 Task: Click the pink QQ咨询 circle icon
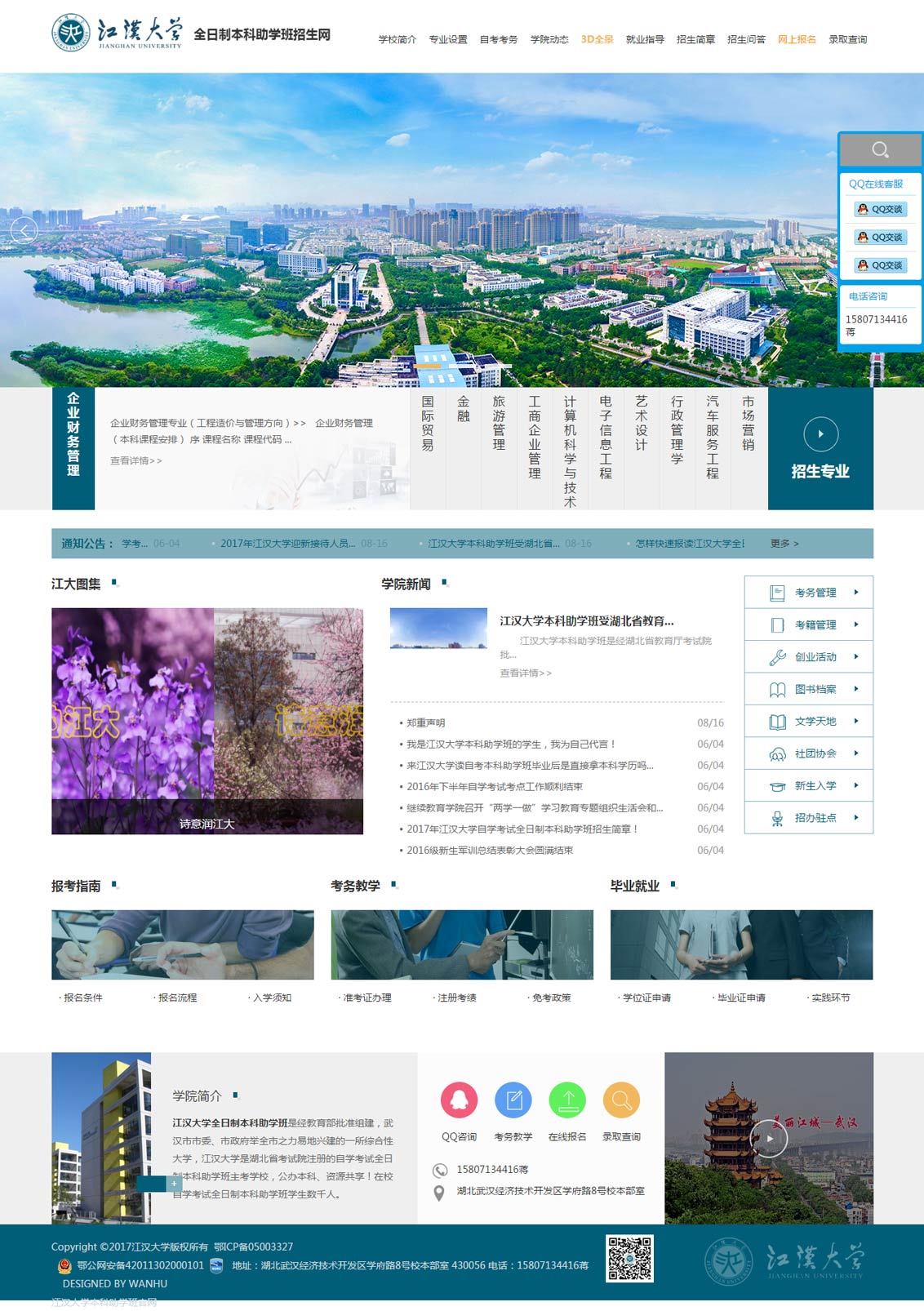[x=459, y=1100]
